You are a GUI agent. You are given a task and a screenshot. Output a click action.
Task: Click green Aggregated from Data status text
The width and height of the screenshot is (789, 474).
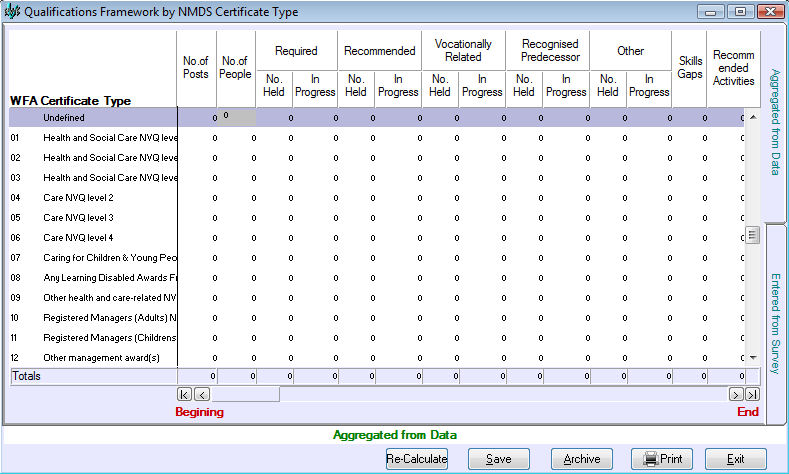click(395, 435)
